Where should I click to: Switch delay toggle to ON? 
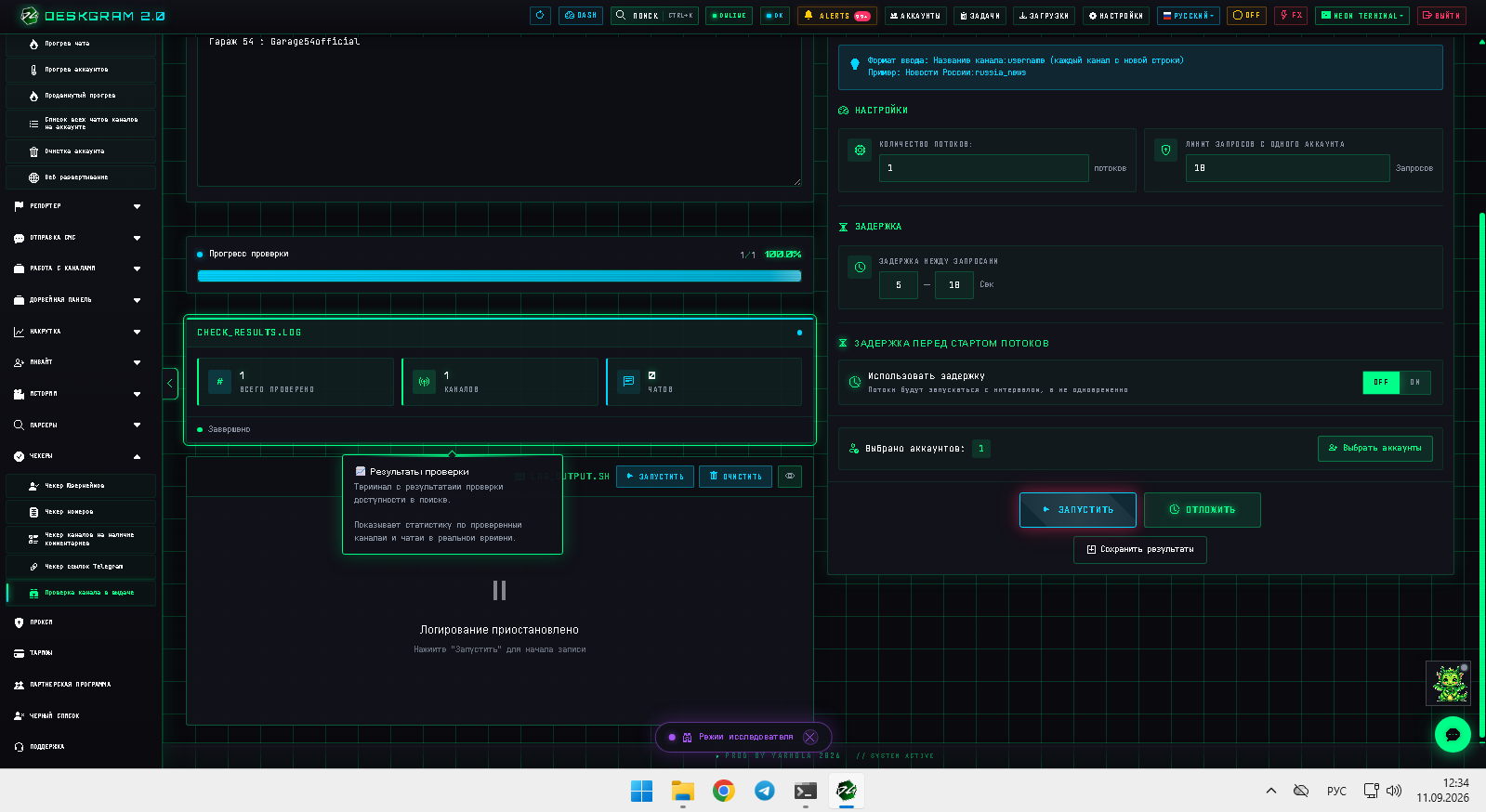(x=1415, y=382)
